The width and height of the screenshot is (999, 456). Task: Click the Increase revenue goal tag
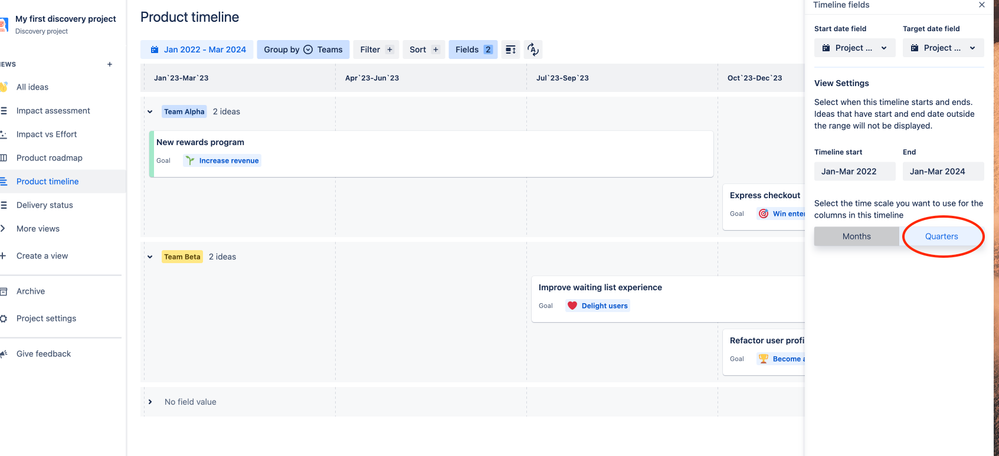pos(222,161)
